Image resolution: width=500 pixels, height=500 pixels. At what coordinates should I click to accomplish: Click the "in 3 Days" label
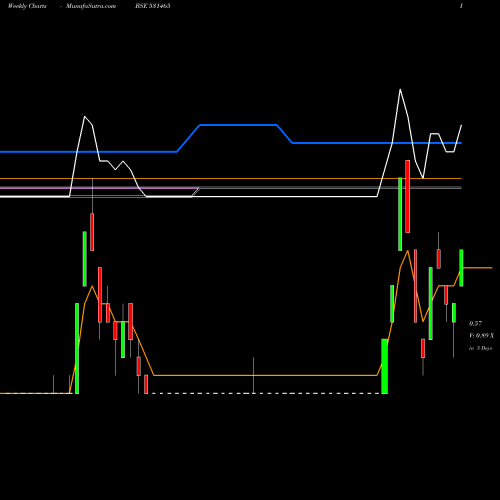click(x=480, y=348)
